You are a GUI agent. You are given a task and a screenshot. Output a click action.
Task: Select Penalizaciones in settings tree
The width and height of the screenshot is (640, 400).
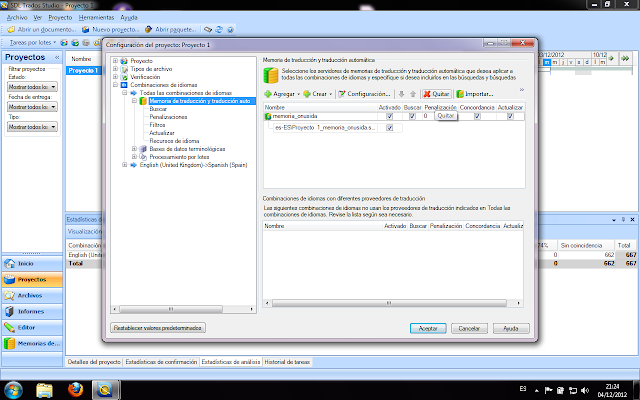click(168, 117)
